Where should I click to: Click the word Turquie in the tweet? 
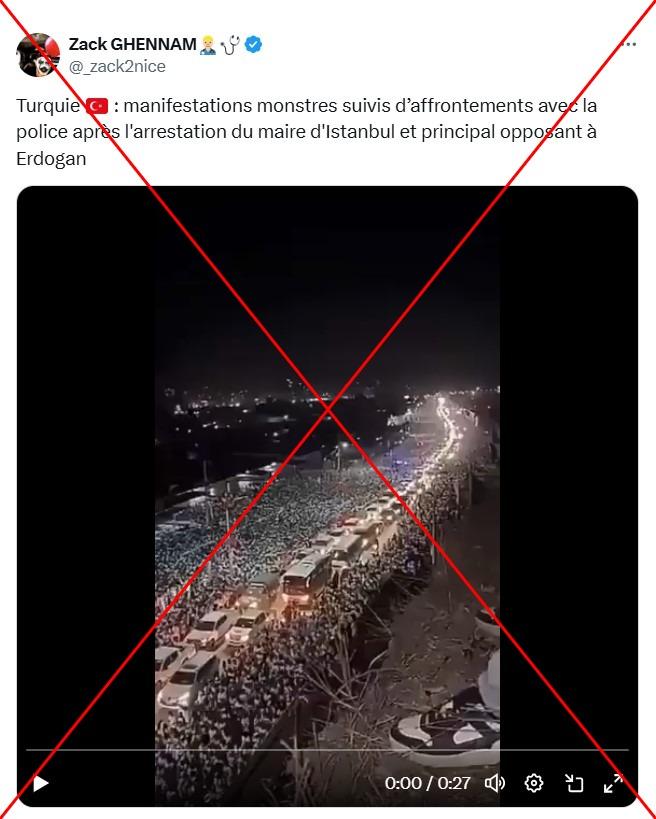pyautogui.click(x=48, y=106)
